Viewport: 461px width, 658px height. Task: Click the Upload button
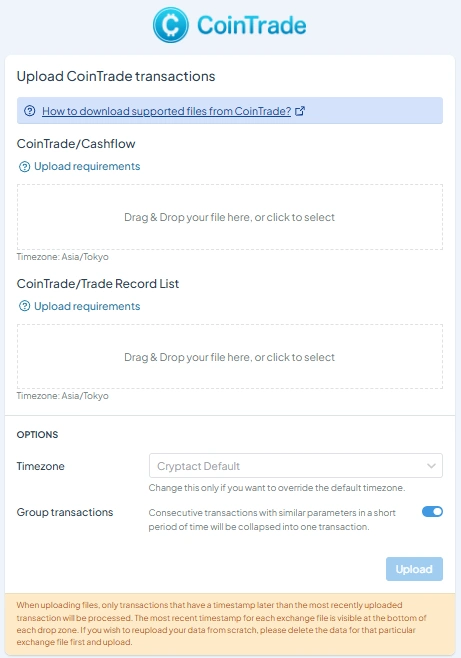(414, 569)
